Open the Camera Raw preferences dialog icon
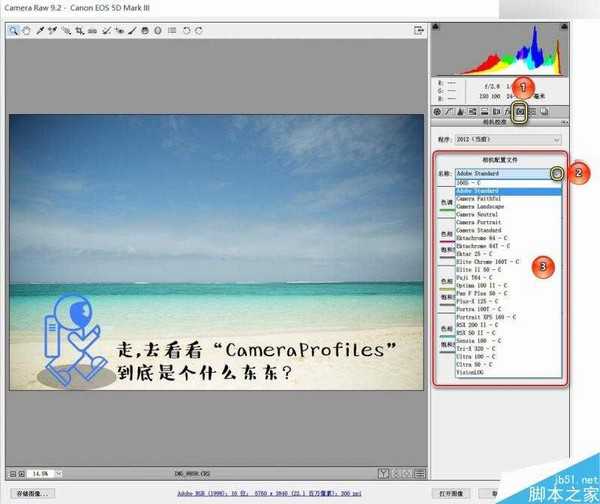Viewport: 600px width, 504px height. (x=172, y=31)
